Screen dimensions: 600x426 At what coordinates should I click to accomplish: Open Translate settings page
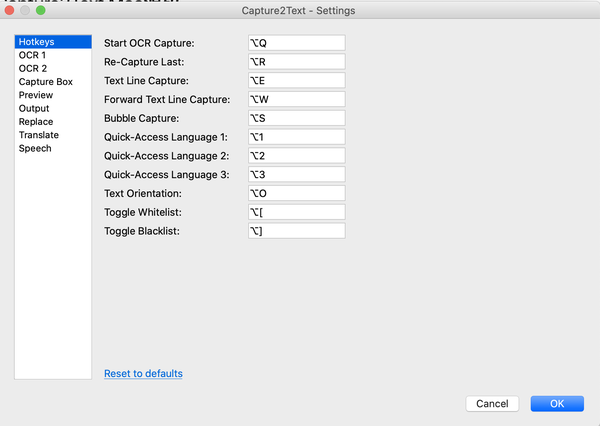tap(38, 135)
